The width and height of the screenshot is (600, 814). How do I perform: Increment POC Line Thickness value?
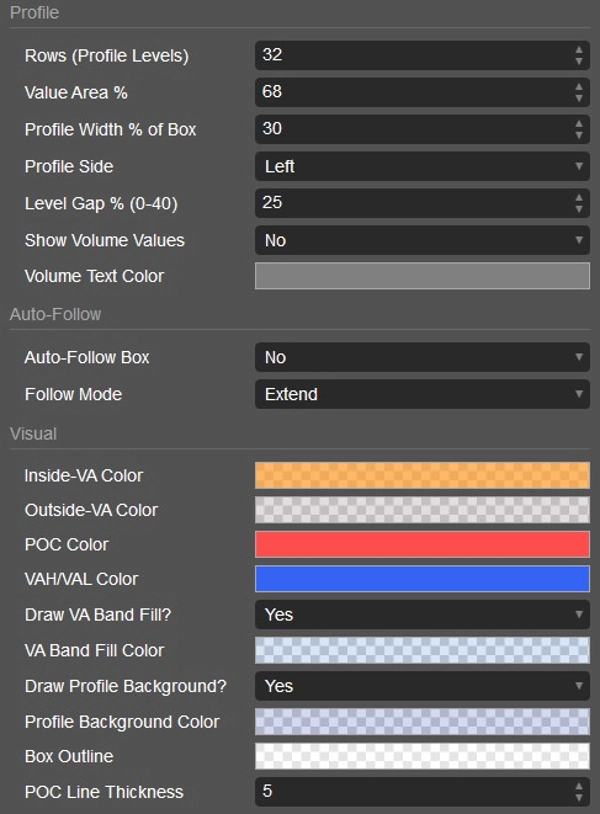pos(580,786)
